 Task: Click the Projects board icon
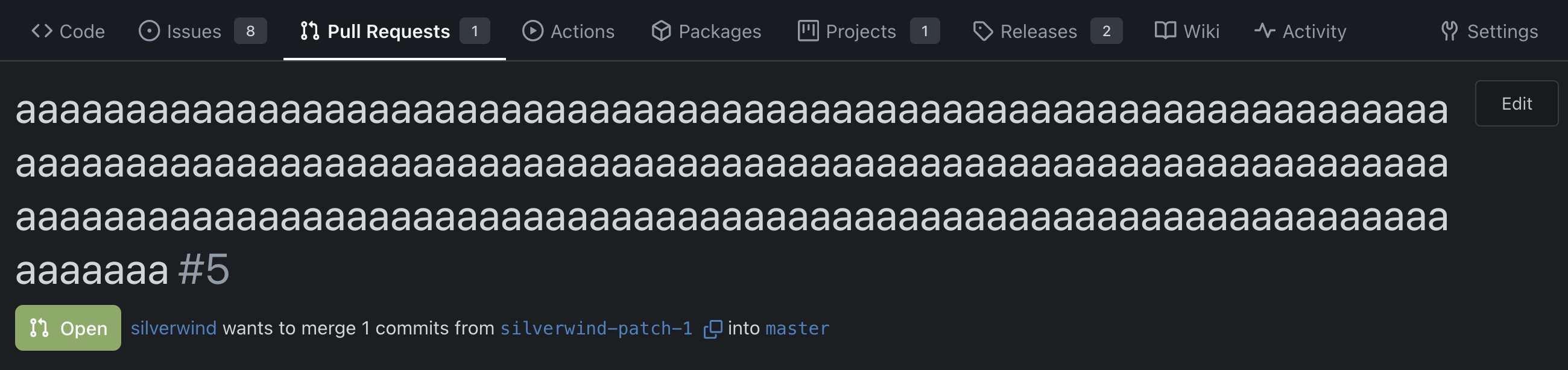808,31
